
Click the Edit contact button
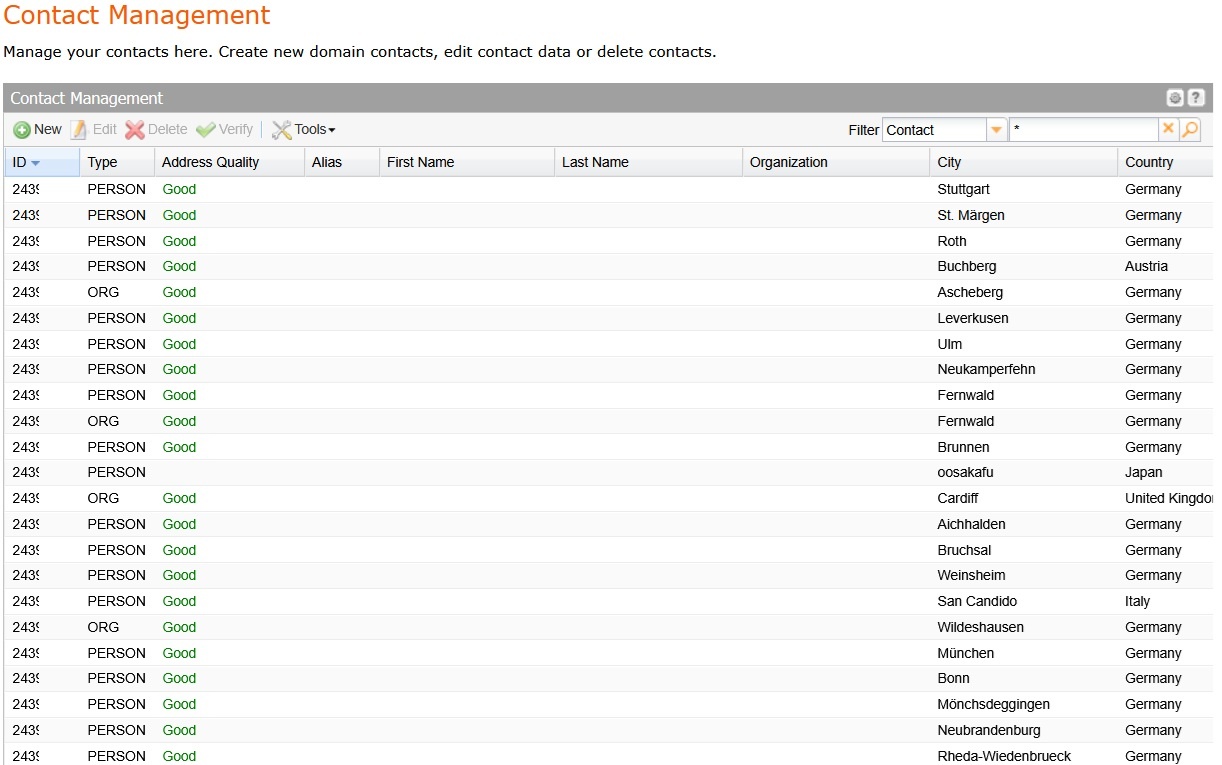point(94,130)
